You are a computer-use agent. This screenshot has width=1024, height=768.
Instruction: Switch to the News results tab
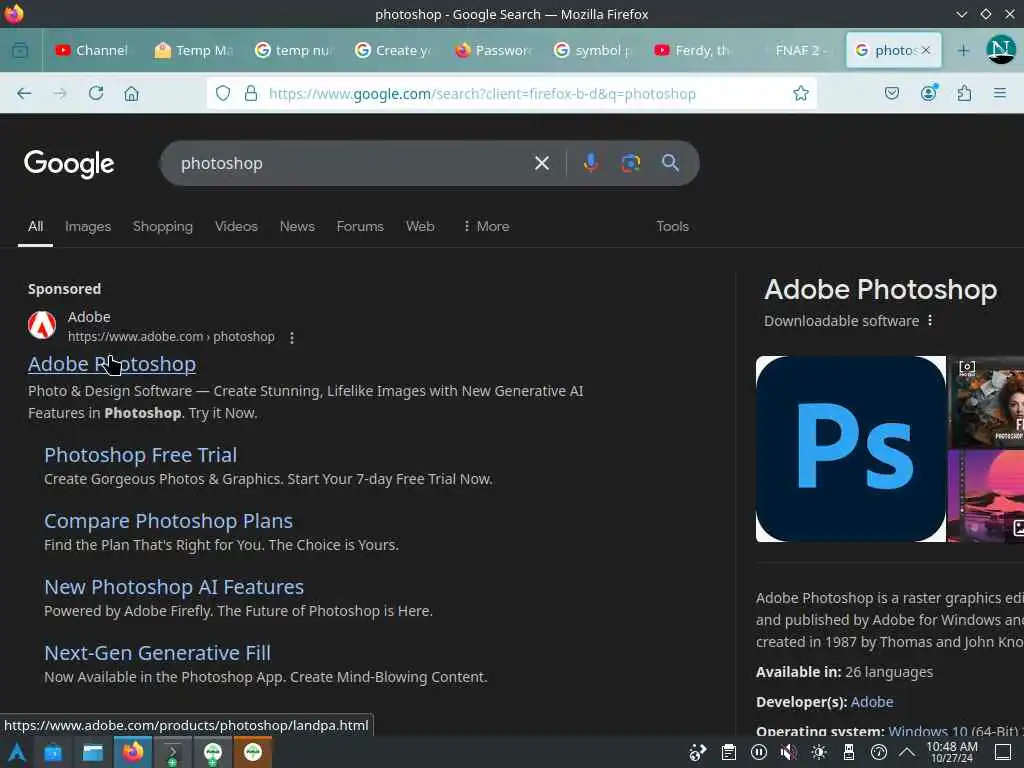pyautogui.click(x=297, y=226)
